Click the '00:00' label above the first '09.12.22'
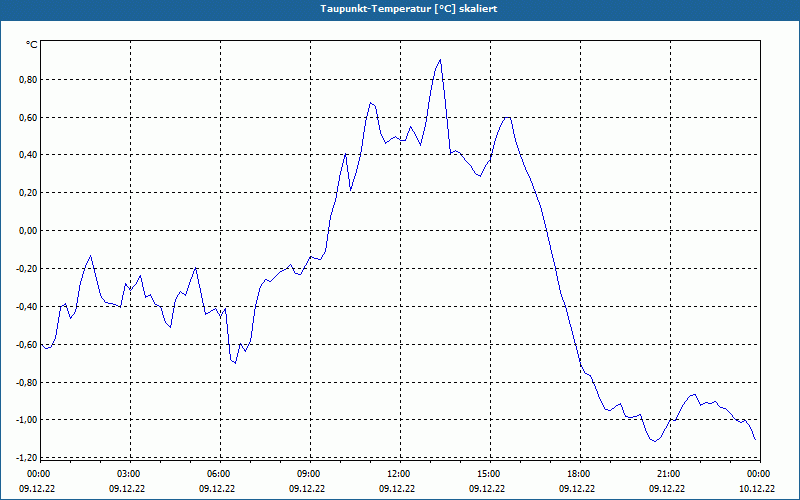The image size is (800, 500). click(39, 474)
